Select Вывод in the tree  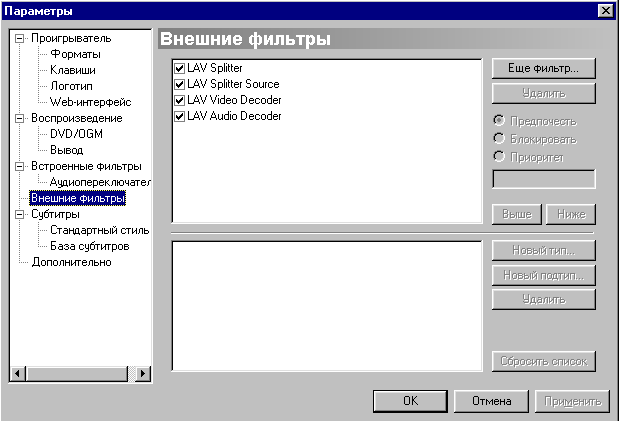pos(66,150)
